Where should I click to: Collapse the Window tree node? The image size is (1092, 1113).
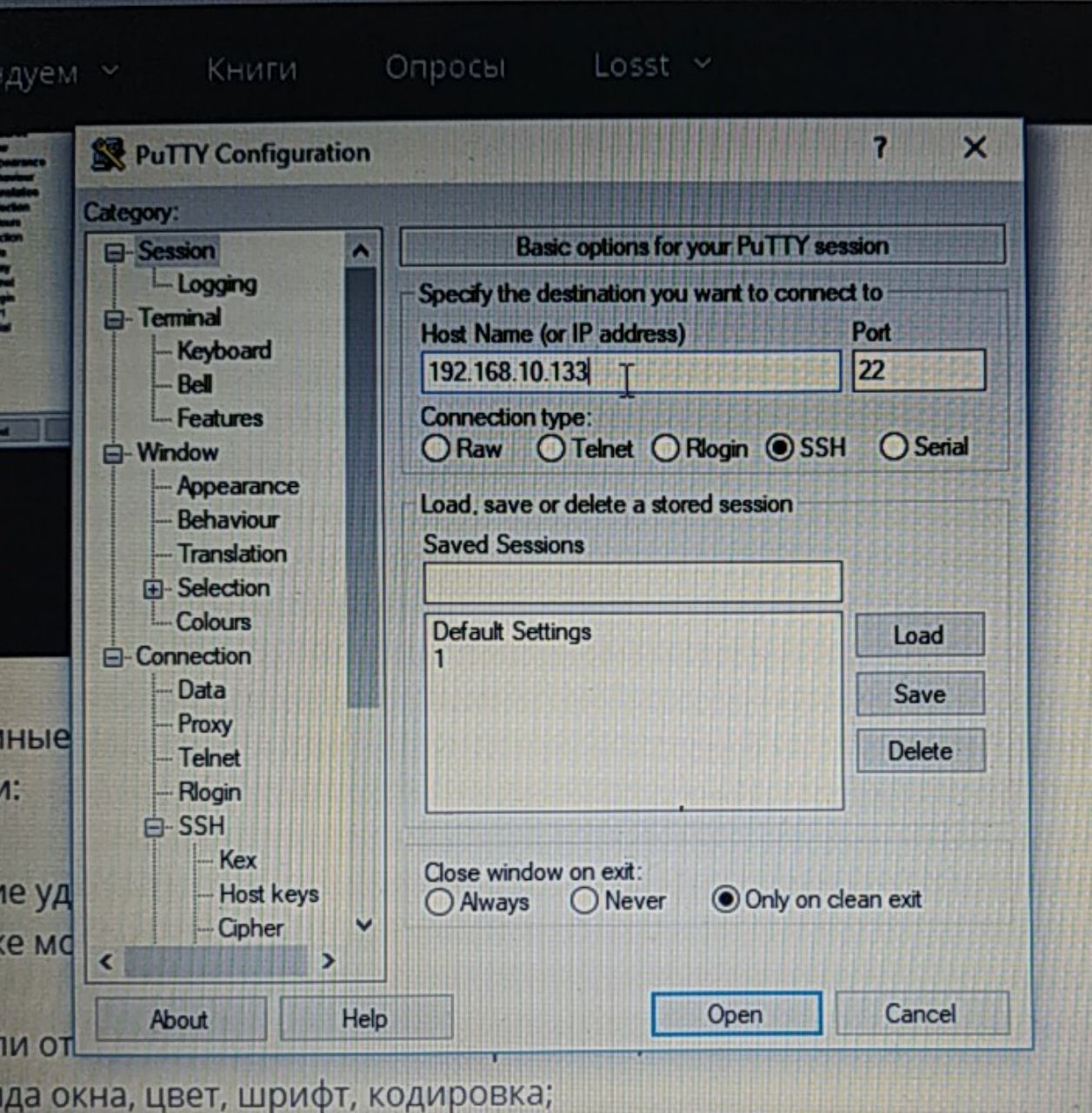point(114,454)
